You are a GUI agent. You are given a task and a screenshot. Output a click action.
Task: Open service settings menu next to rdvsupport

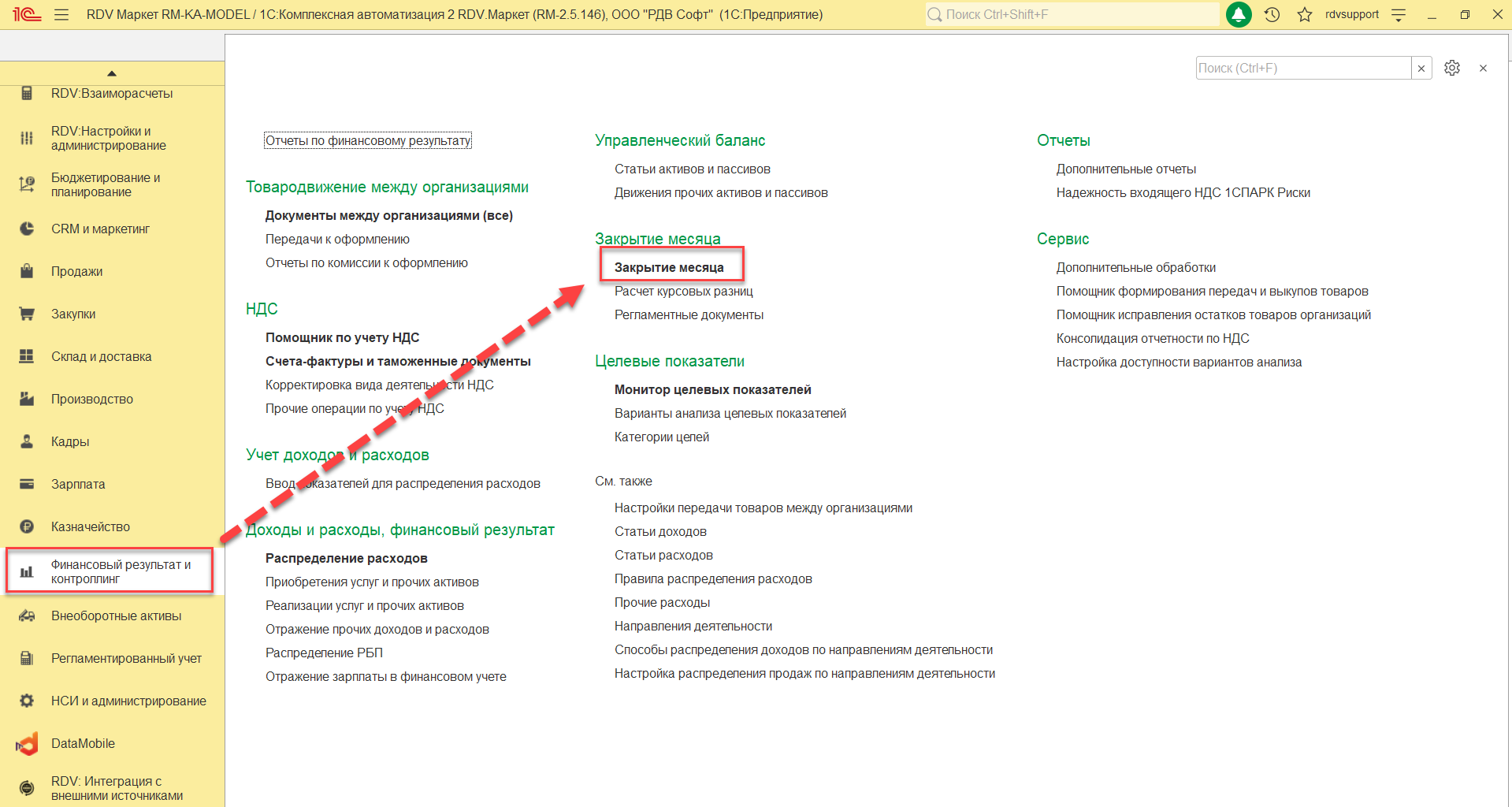click(x=1399, y=14)
